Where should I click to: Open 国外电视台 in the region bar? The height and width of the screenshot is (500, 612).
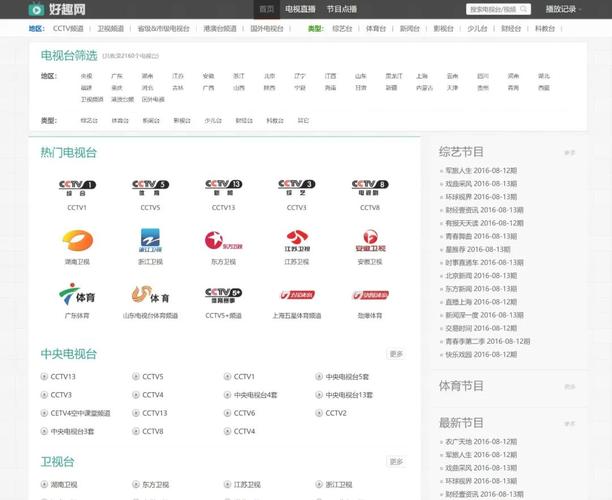tap(267, 28)
